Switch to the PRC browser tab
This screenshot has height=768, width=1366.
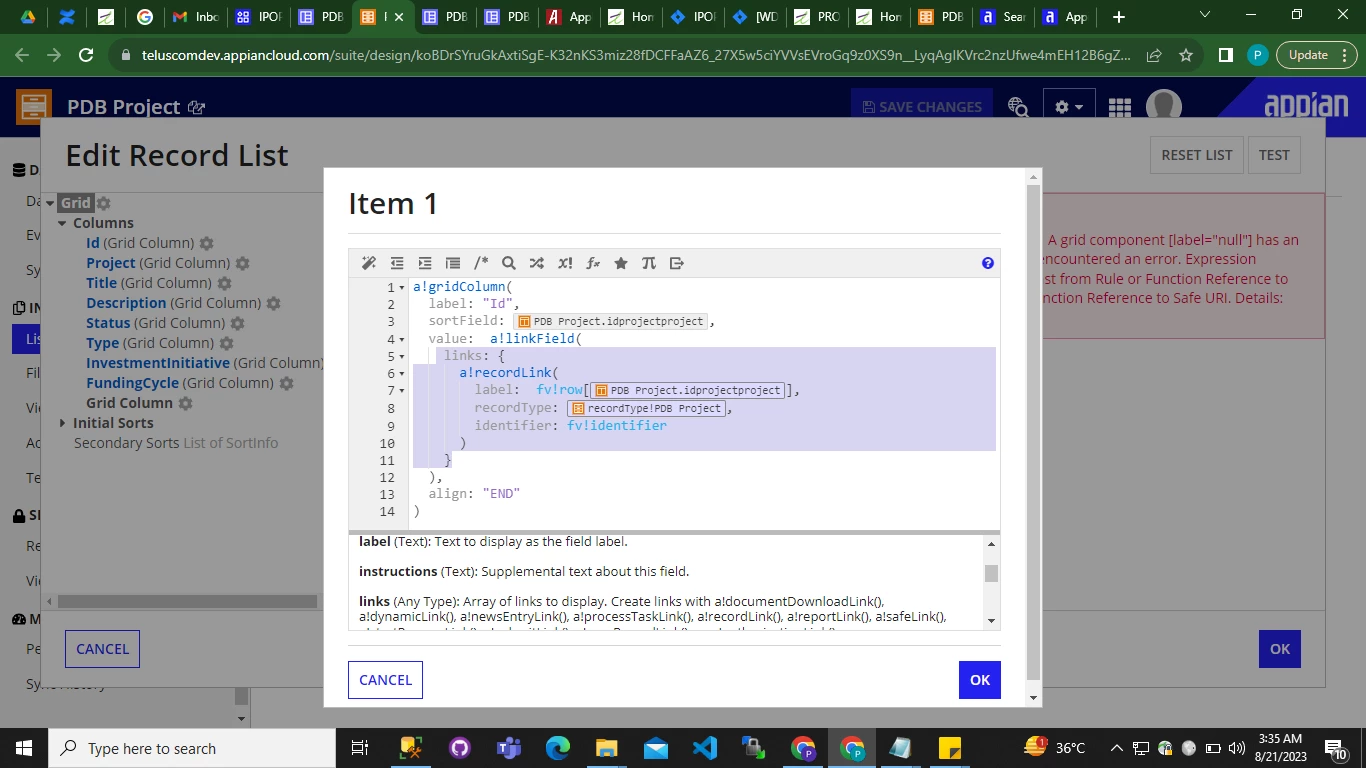click(815, 17)
